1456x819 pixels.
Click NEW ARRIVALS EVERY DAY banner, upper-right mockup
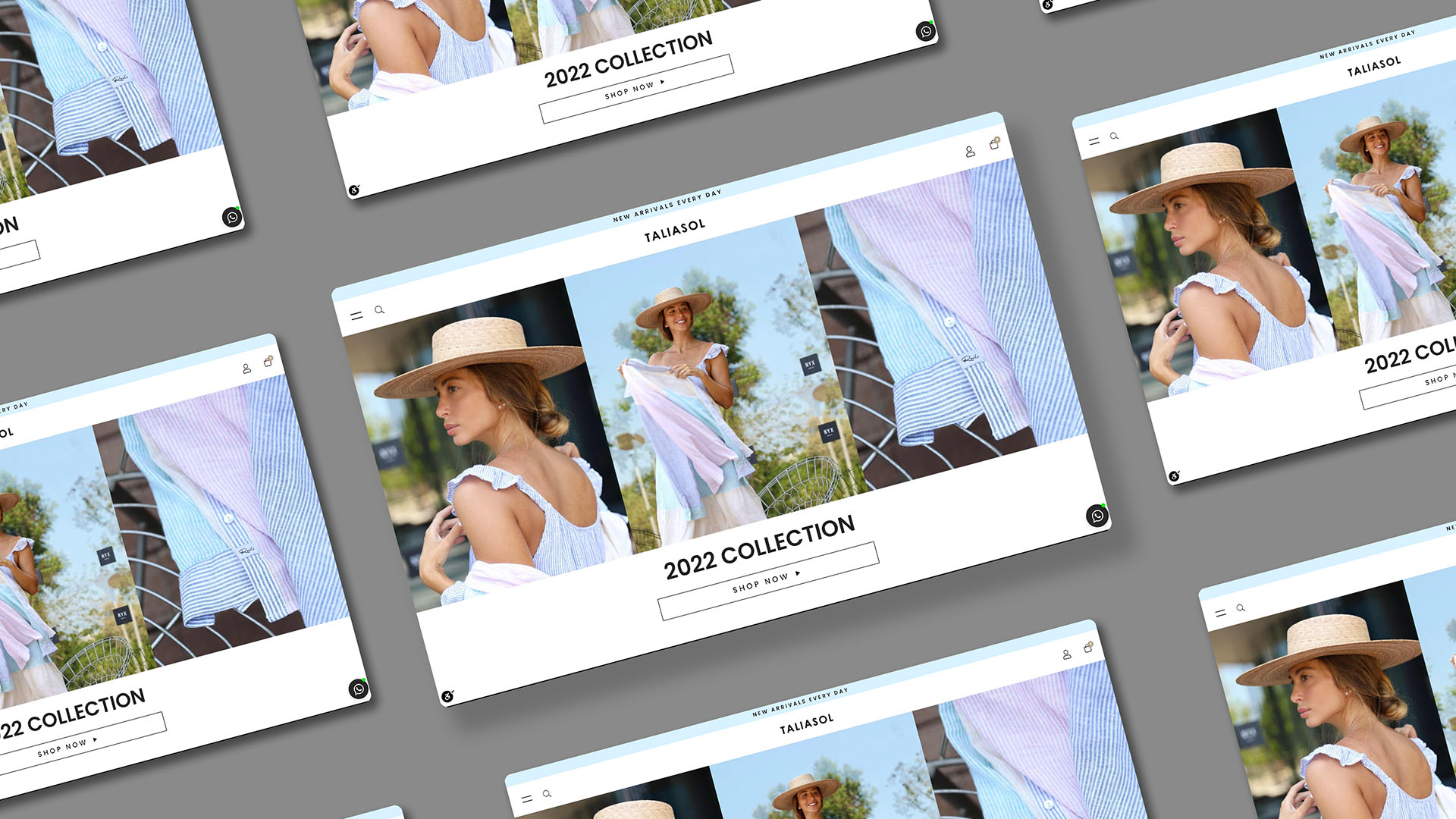1367,45
